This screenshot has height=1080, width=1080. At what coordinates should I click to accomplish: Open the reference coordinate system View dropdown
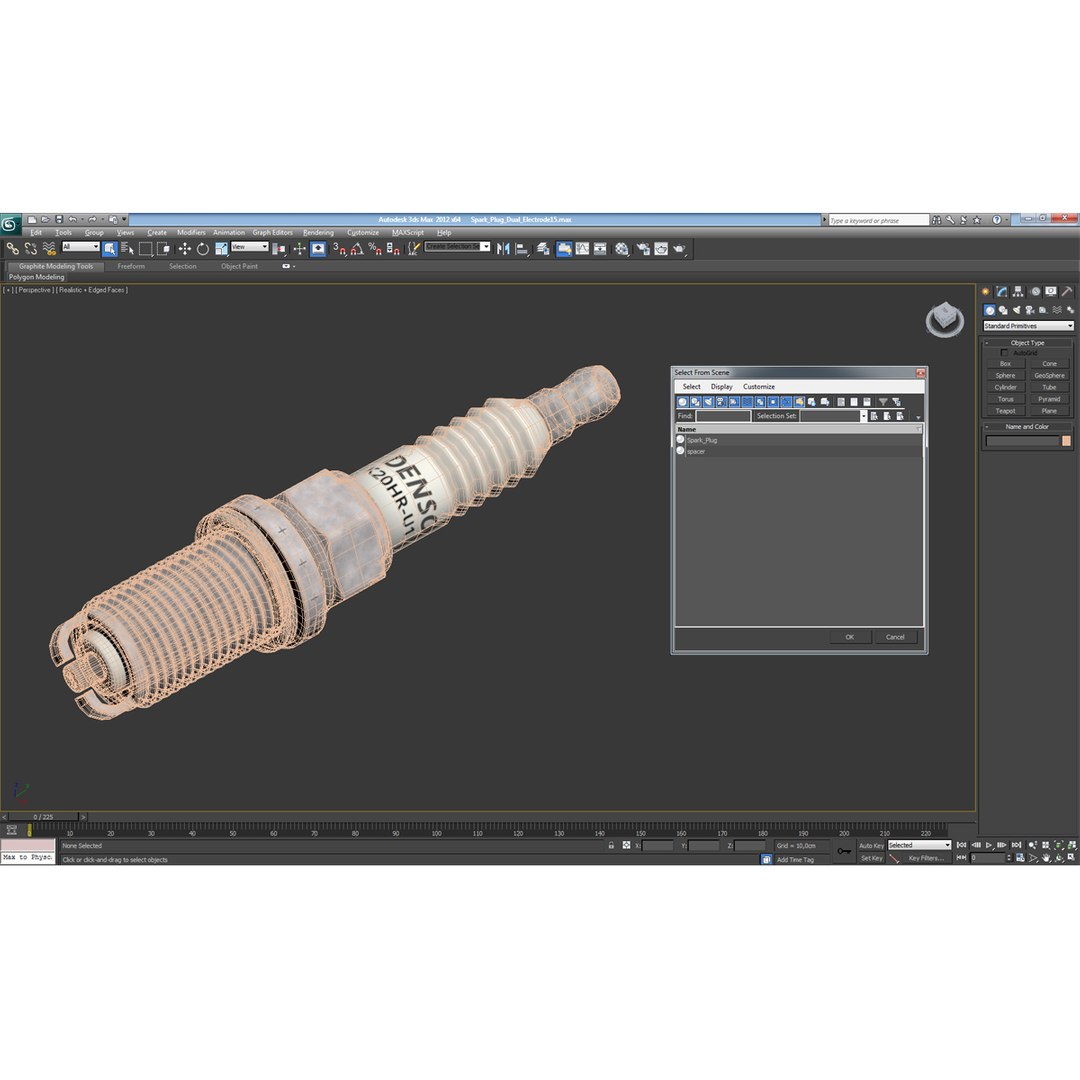pyautogui.click(x=249, y=247)
